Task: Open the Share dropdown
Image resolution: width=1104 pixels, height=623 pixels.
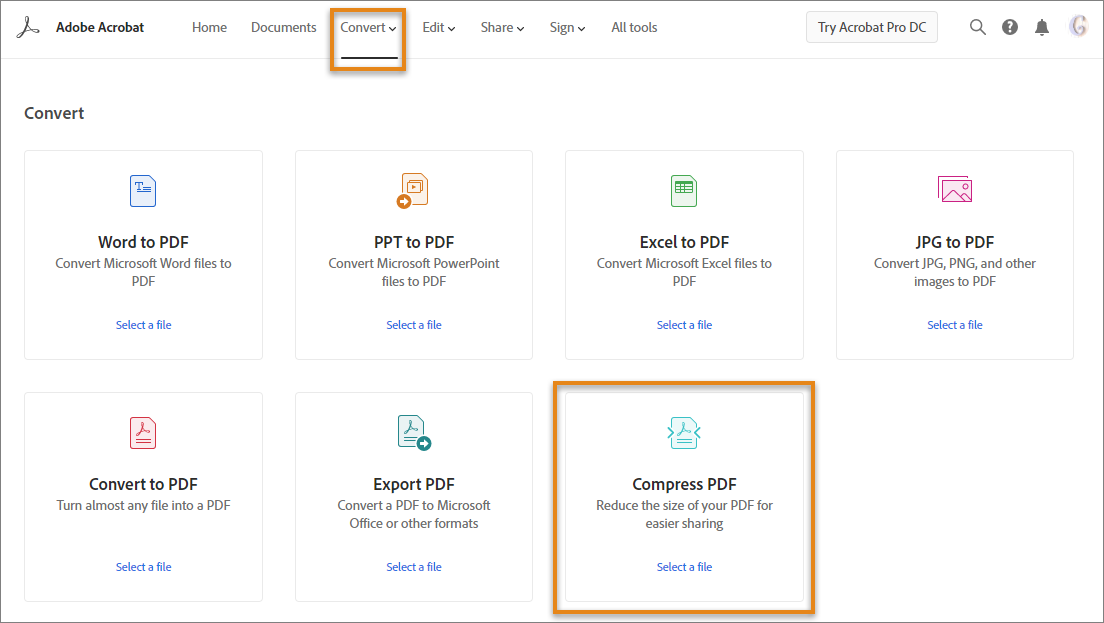Action: pos(501,27)
